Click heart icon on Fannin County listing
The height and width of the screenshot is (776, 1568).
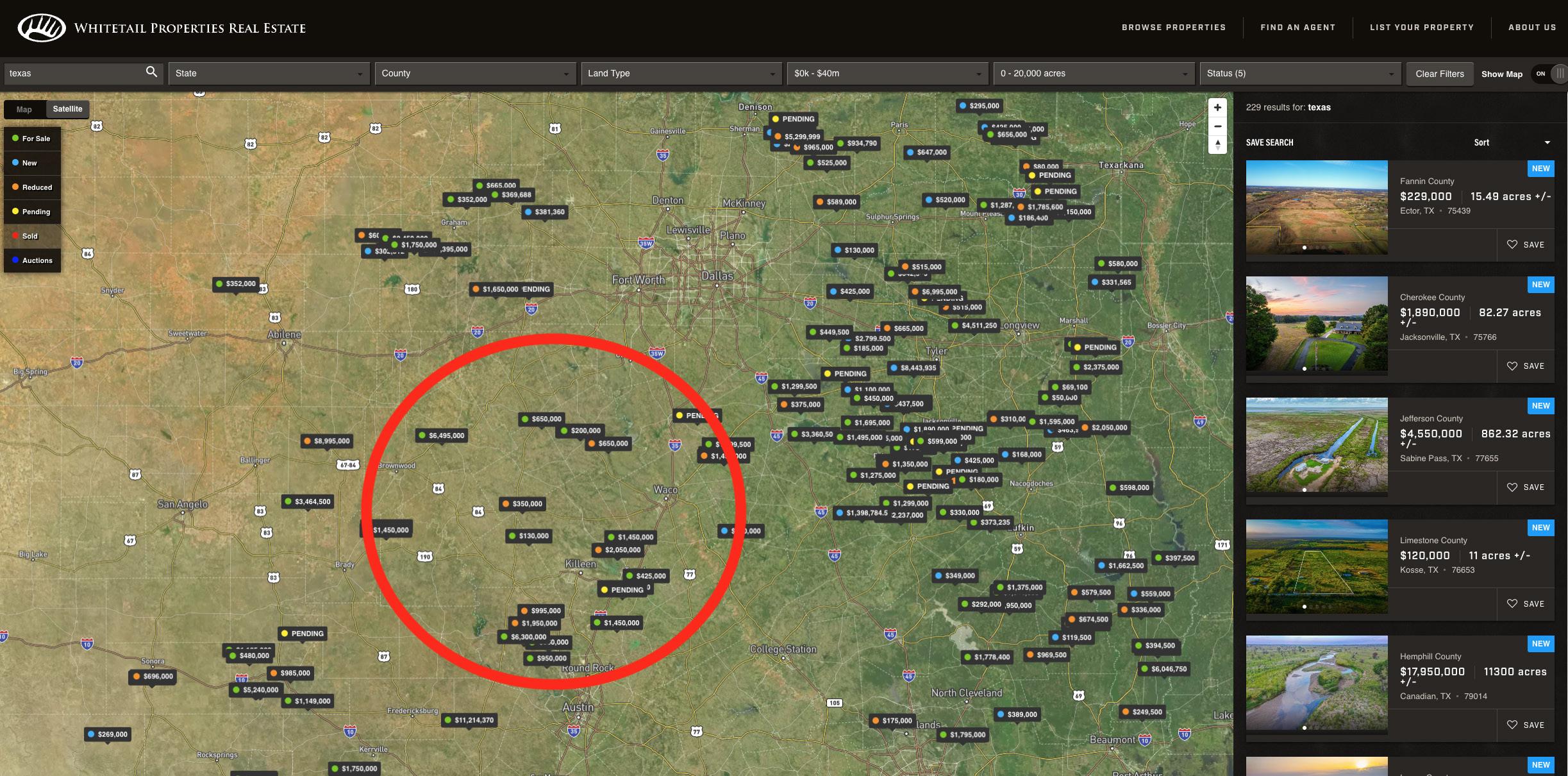click(1512, 244)
